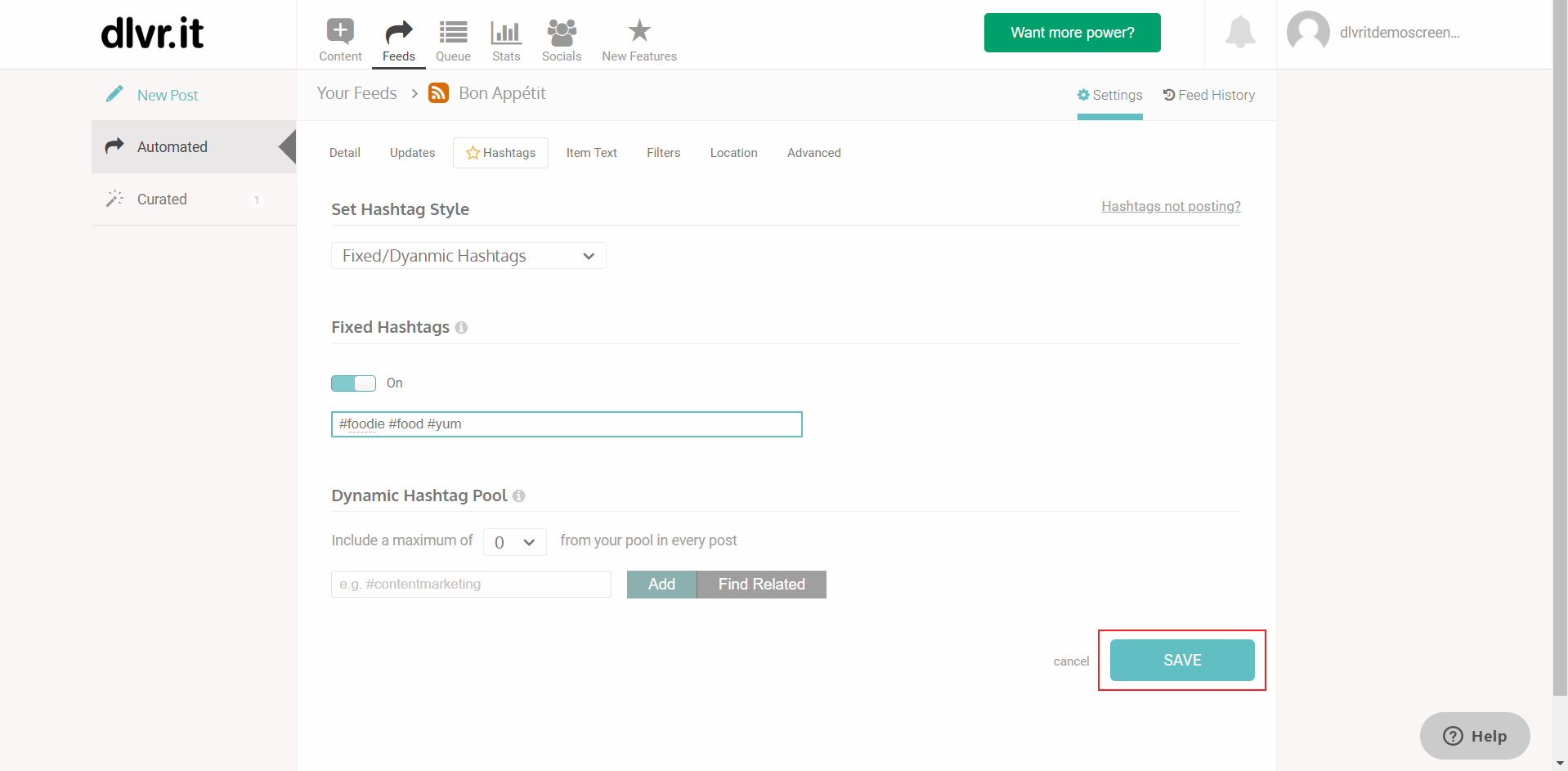Click the page vertical scrollbar
This screenshot has width=1568, height=771.
pos(1560,347)
